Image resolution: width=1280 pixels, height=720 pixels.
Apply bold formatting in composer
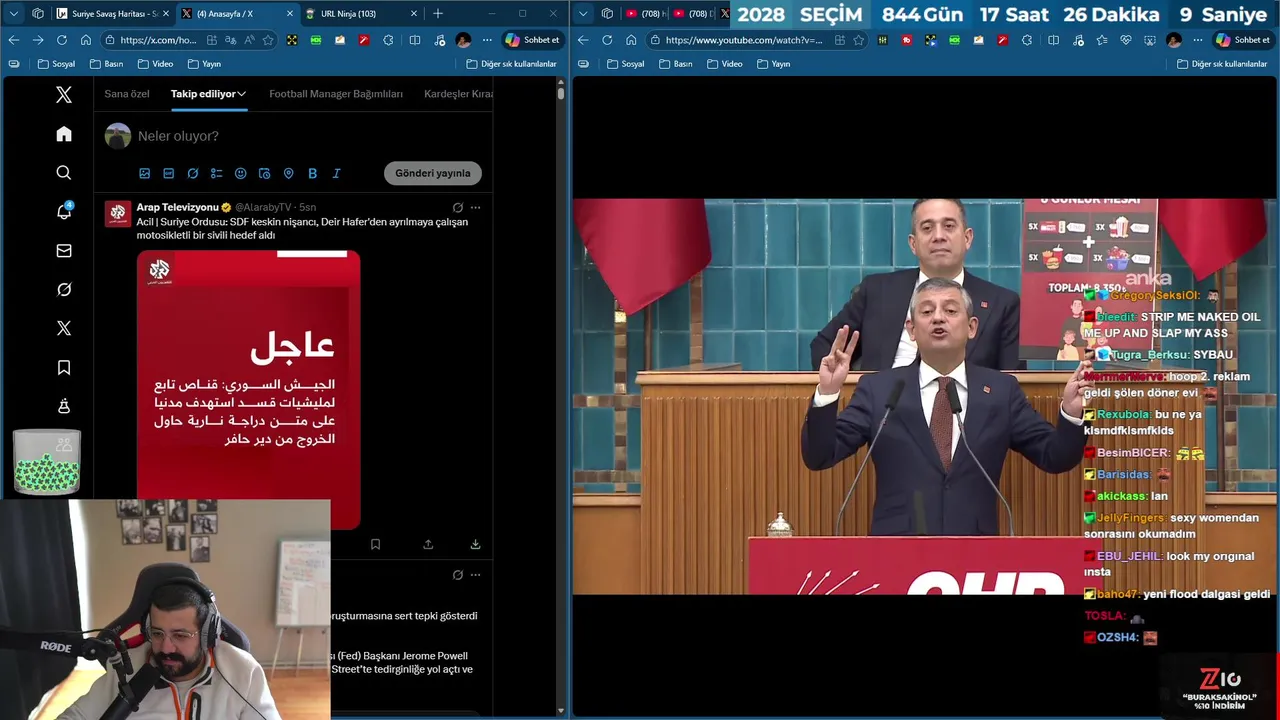click(312, 173)
